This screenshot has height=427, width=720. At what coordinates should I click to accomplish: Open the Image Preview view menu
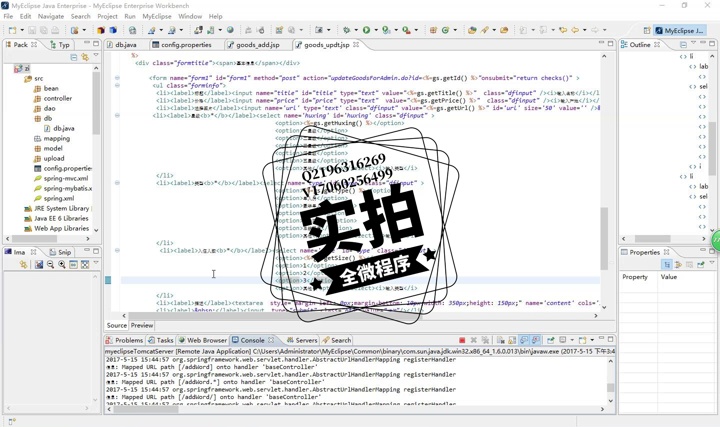tap(96, 263)
